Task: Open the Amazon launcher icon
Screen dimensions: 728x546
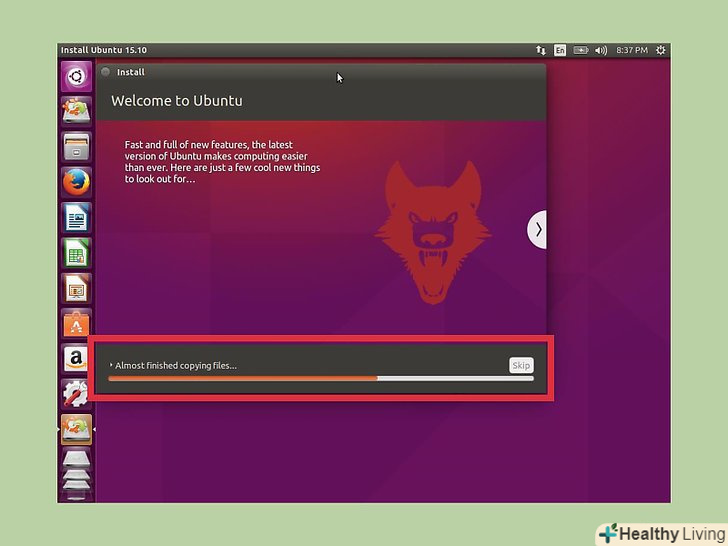Action: click(75, 359)
